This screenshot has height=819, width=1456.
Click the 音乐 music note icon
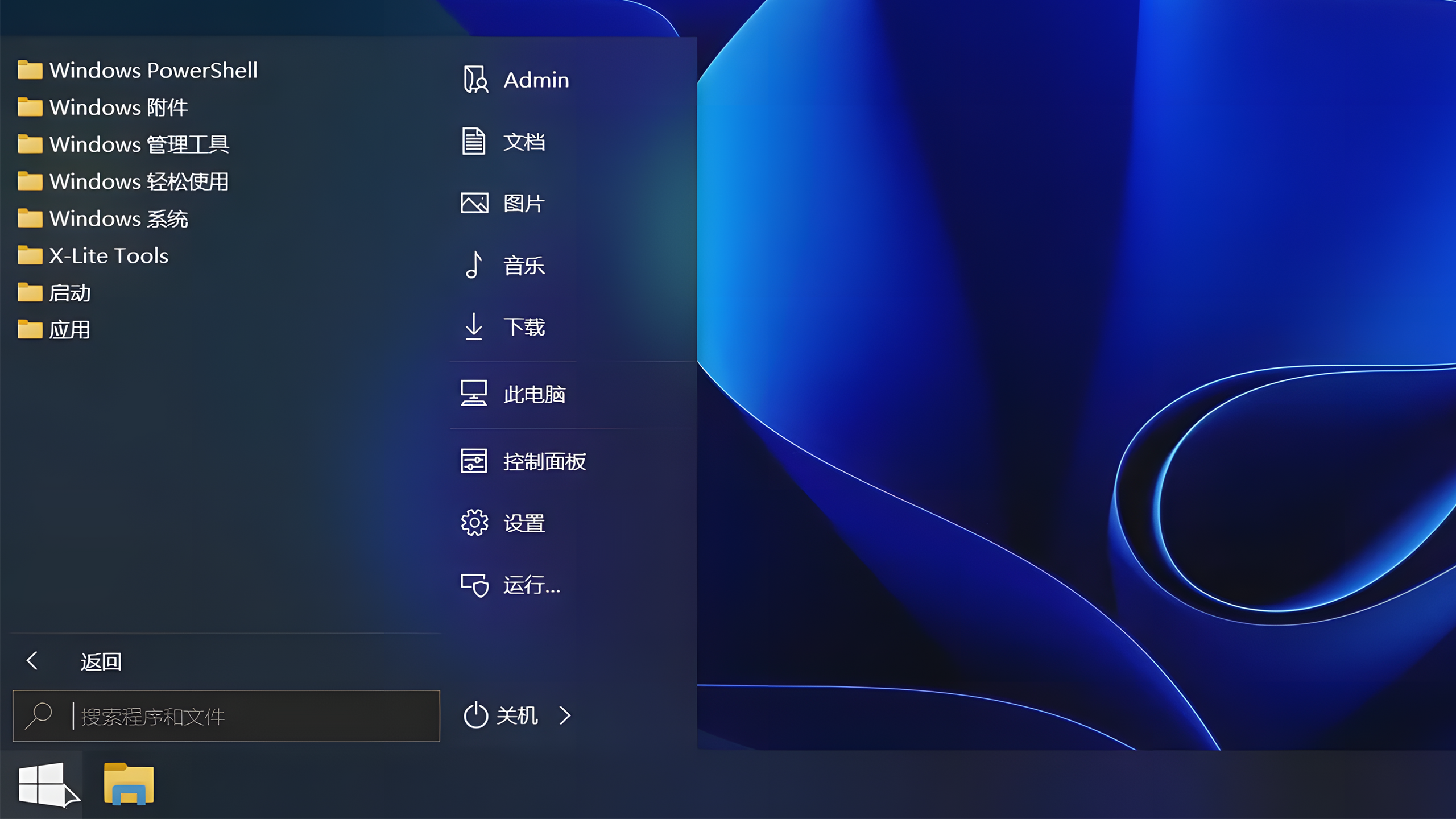[474, 265]
